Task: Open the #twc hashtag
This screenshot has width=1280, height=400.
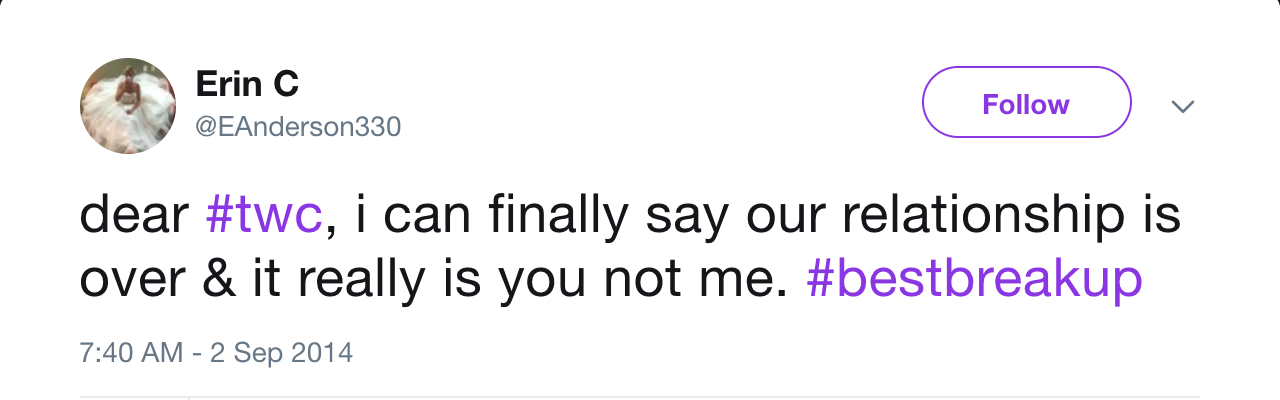Action: click(264, 216)
